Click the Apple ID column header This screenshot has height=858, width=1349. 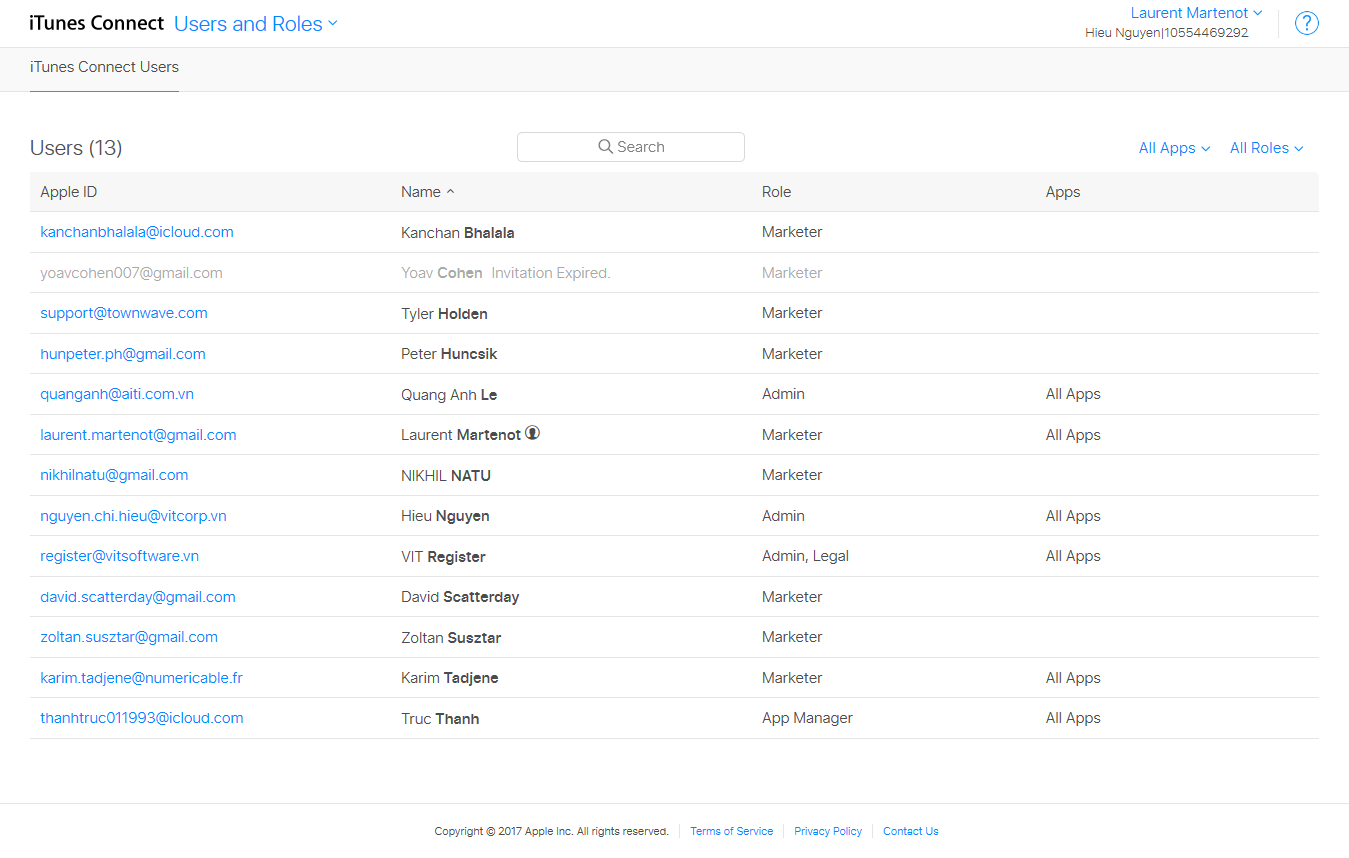click(x=69, y=192)
